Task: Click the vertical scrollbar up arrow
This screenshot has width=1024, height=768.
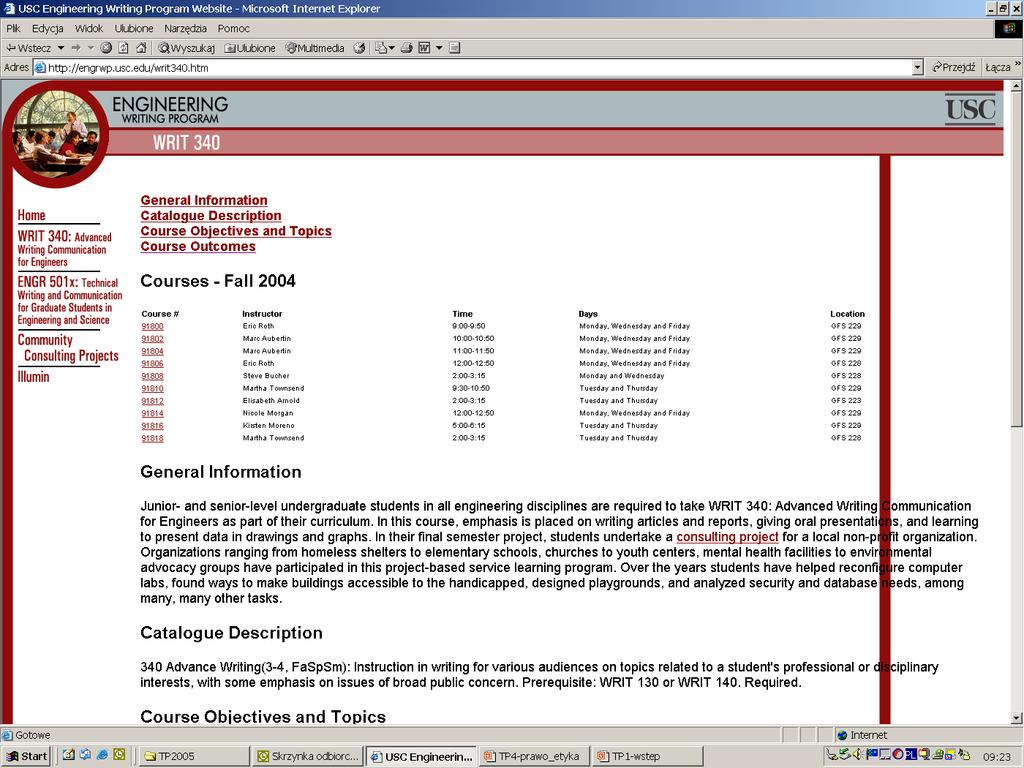Action: pos(1016,86)
